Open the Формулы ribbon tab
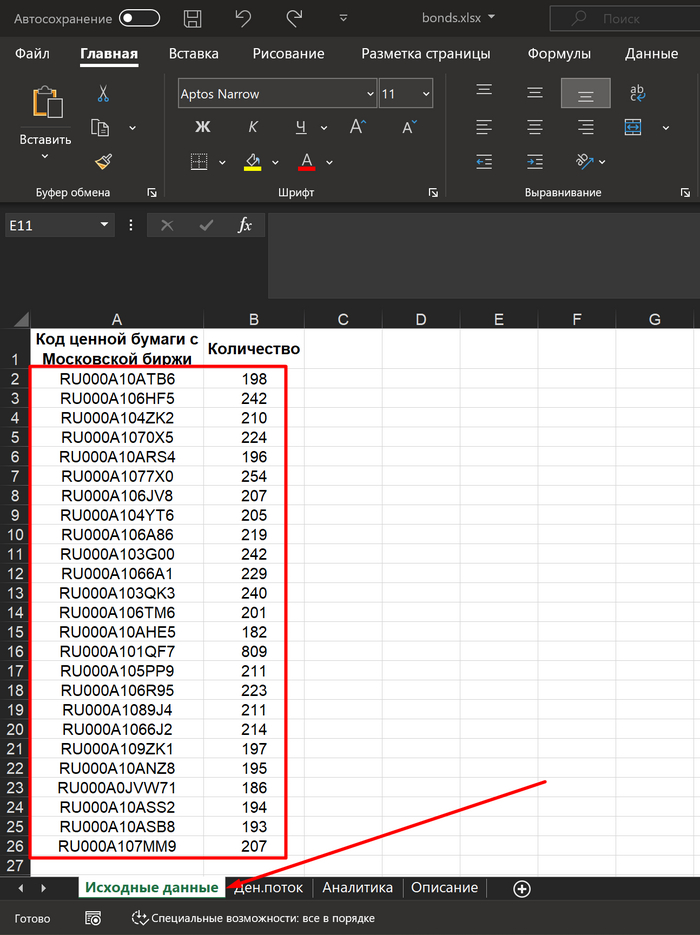The image size is (700, 935). click(x=559, y=54)
